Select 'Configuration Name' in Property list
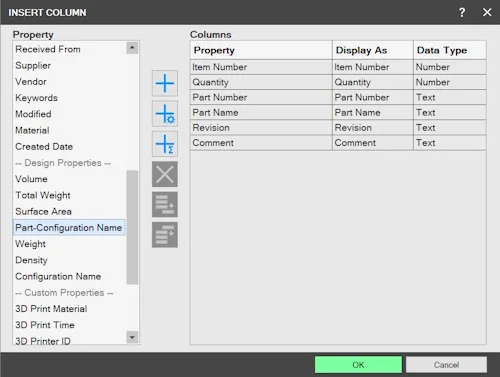Viewport: 500px width, 377px height. (x=69, y=277)
